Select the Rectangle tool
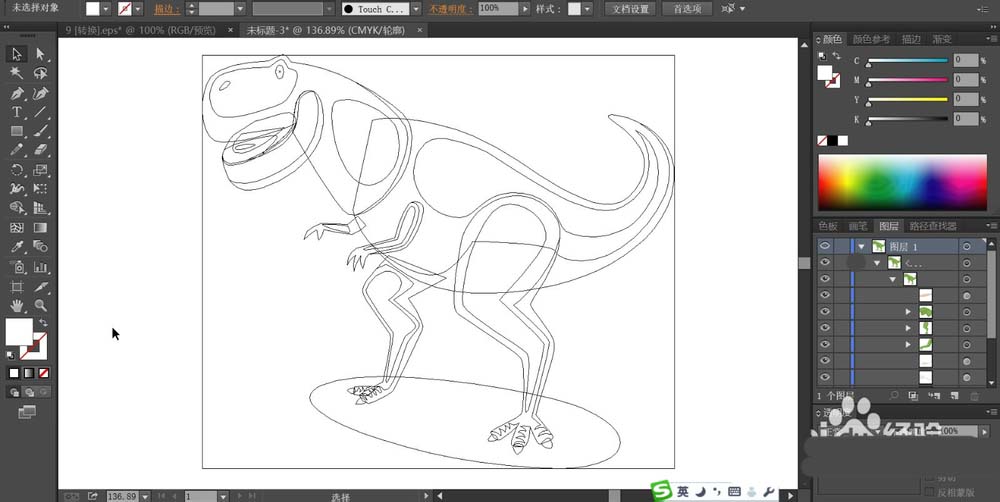The image size is (1000, 502). coord(17,131)
